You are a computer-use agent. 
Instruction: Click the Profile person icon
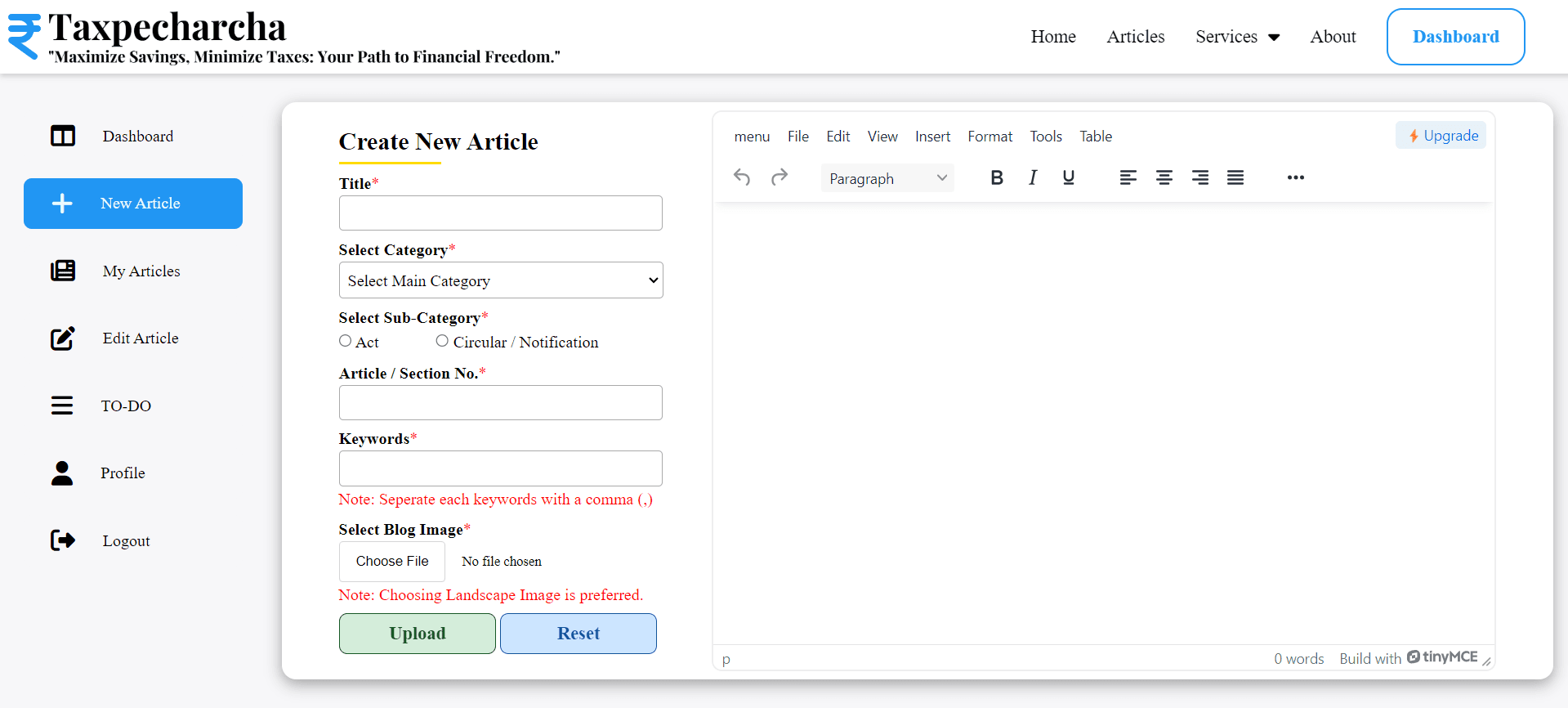click(x=62, y=473)
